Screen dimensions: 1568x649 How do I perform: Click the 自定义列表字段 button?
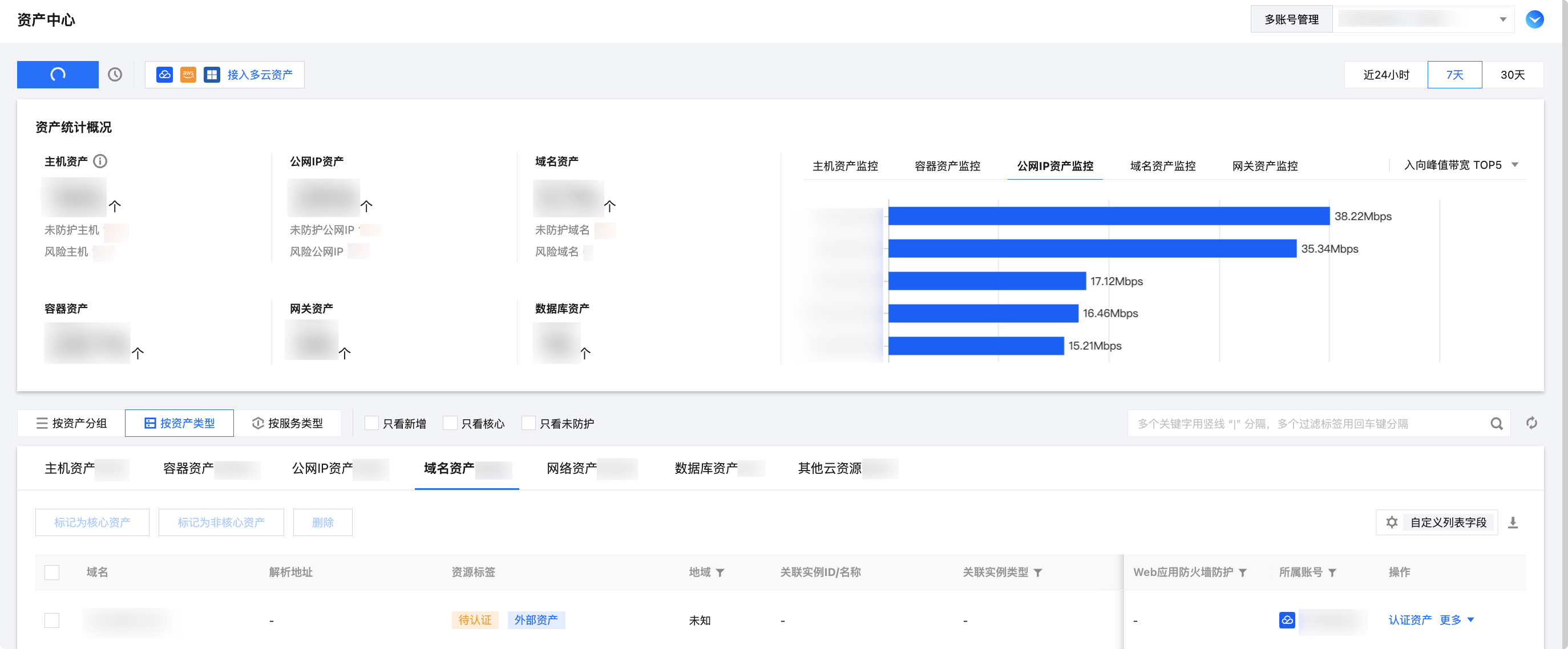[x=1438, y=522]
